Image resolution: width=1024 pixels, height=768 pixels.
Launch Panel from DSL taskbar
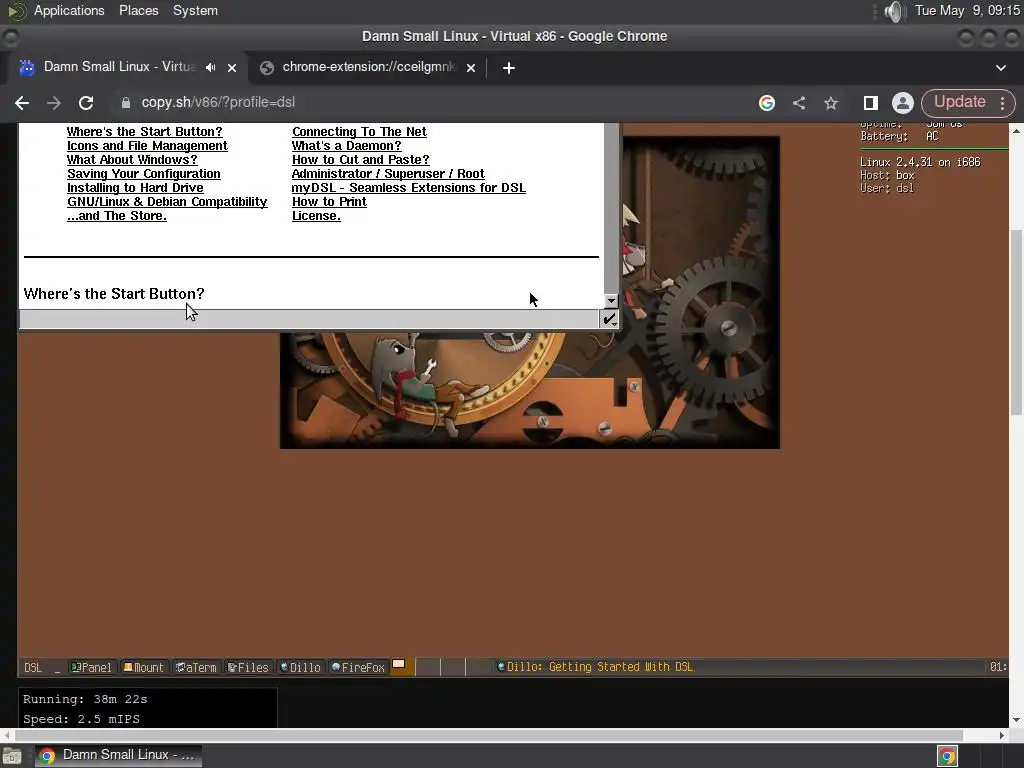point(91,667)
